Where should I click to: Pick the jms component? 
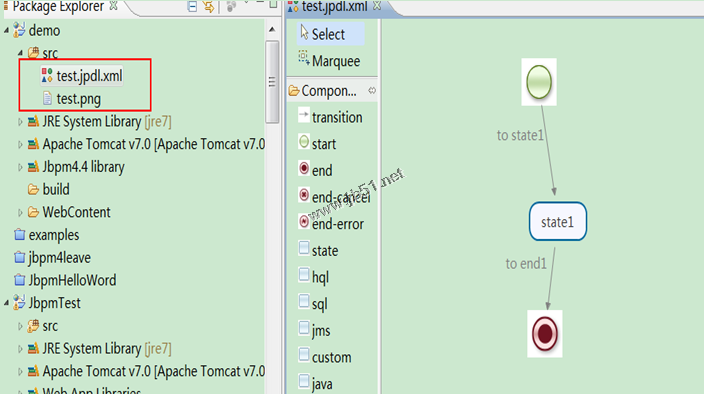314,330
